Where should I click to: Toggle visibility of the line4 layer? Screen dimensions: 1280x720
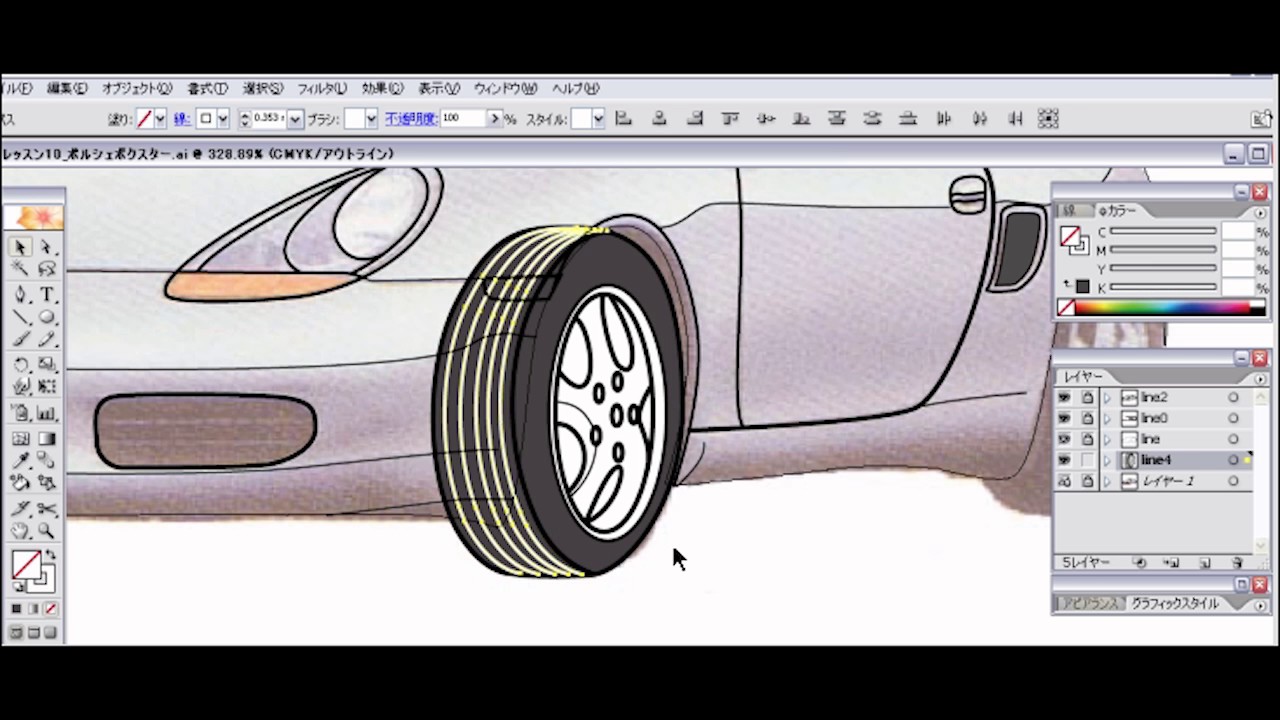[1064, 460]
